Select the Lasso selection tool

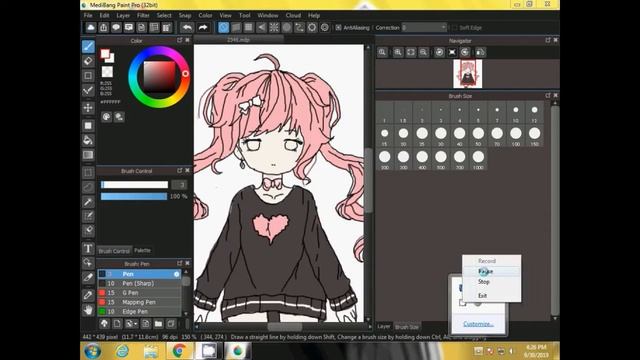(x=88, y=187)
